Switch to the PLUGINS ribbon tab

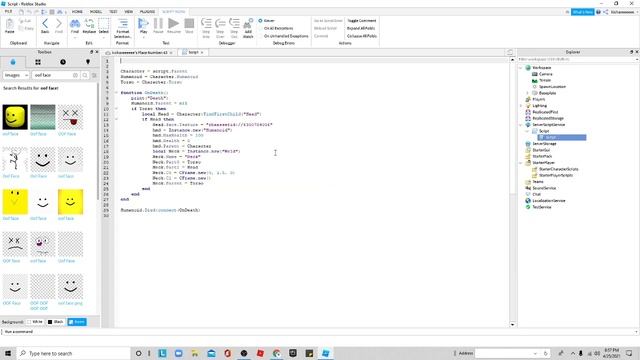tap(147, 11)
